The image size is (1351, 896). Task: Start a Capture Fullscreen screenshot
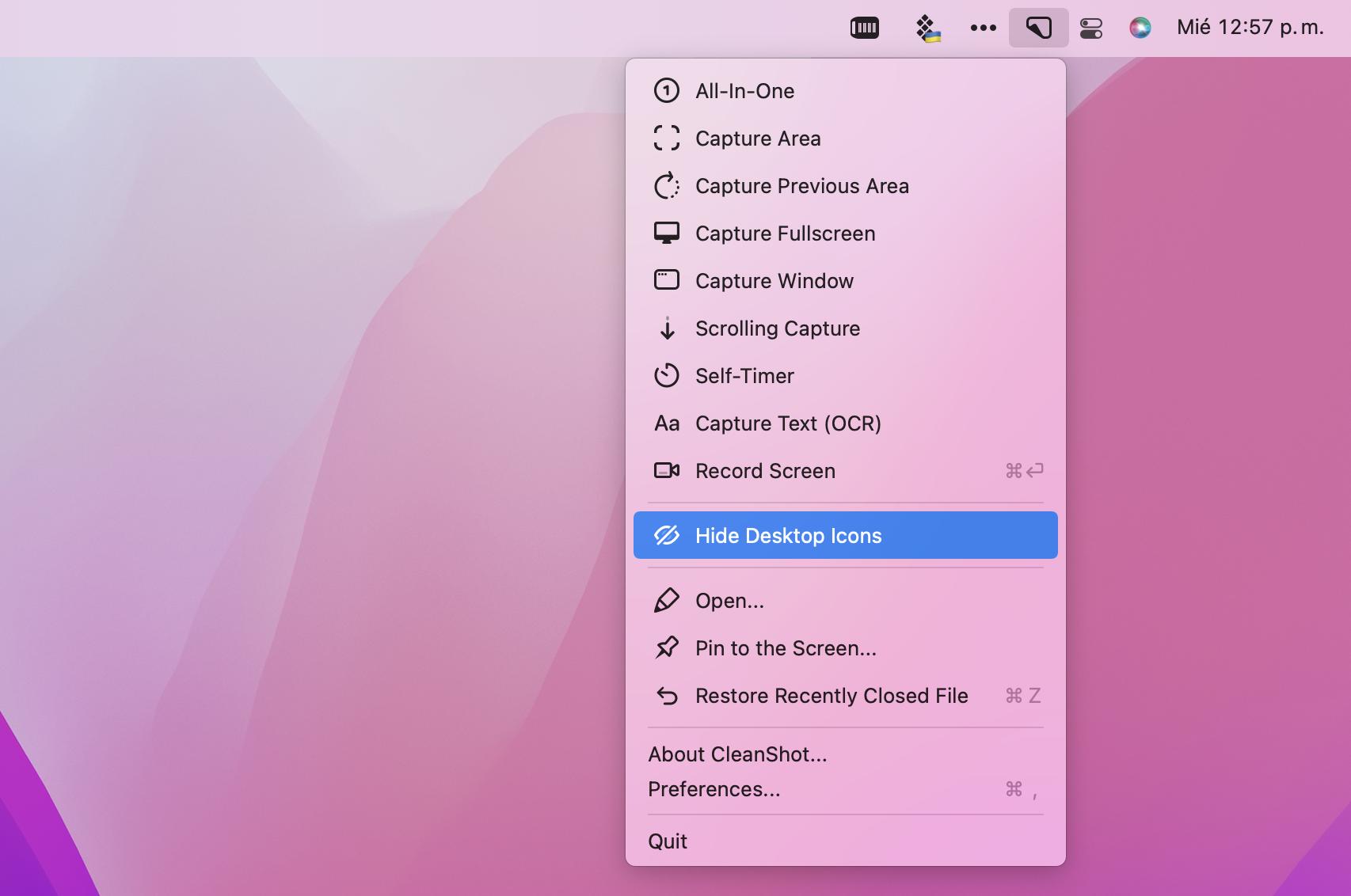785,233
